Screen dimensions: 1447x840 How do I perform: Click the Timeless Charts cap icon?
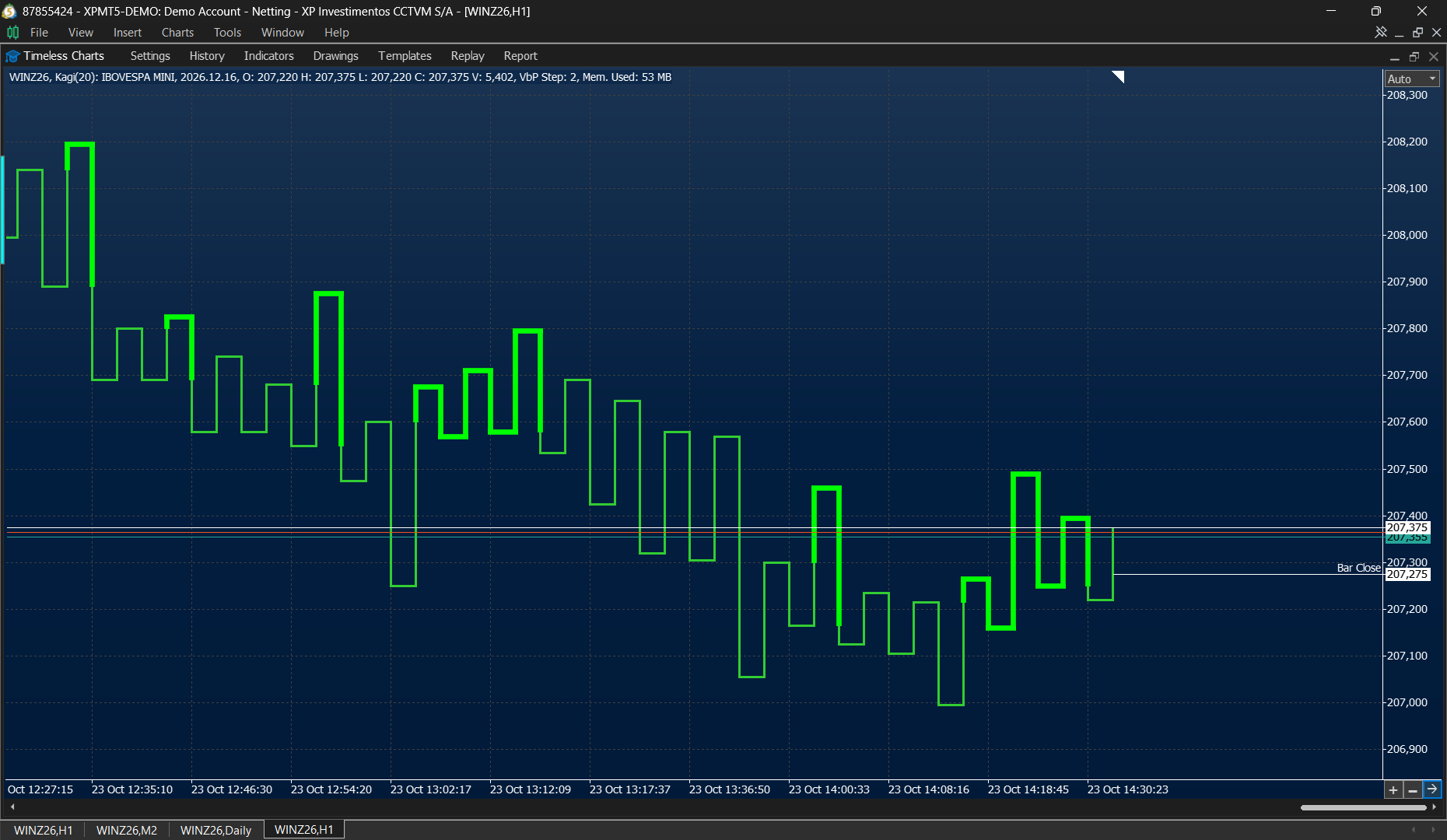[x=12, y=56]
